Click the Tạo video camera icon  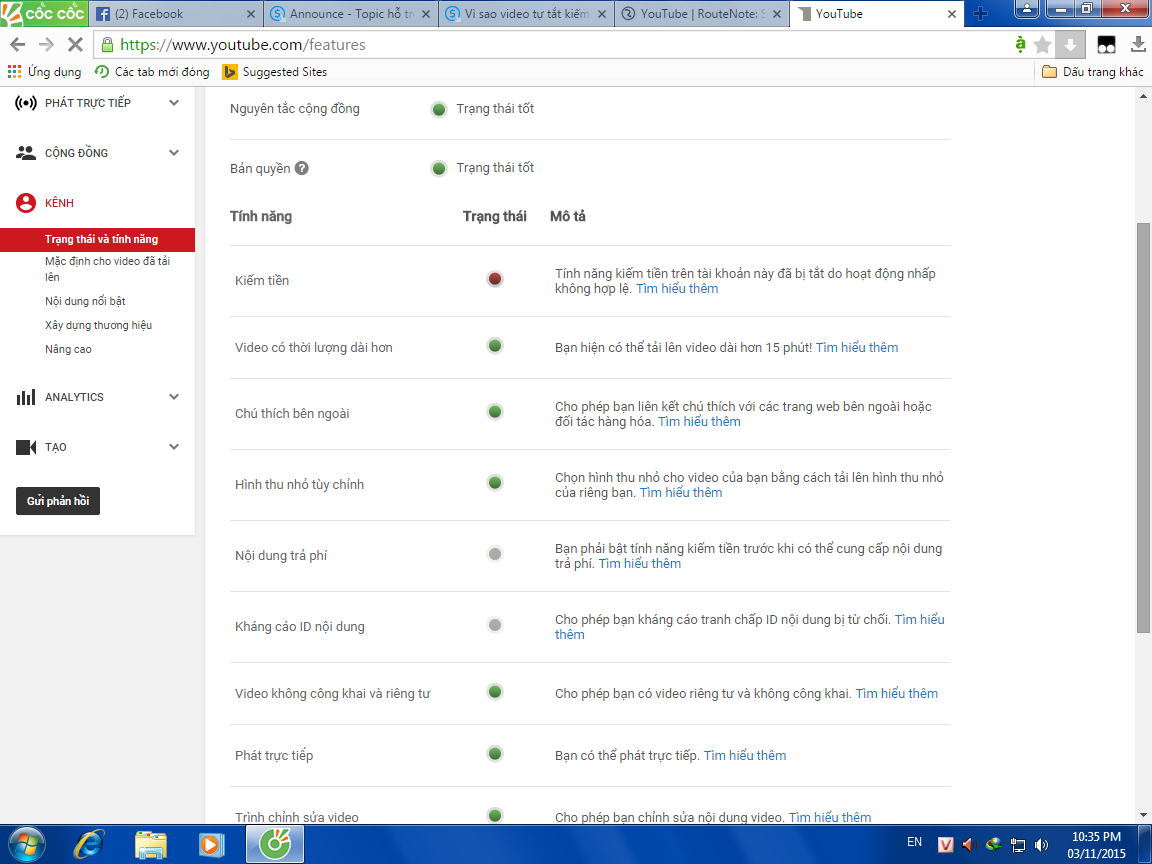click(x=26, y=447)
